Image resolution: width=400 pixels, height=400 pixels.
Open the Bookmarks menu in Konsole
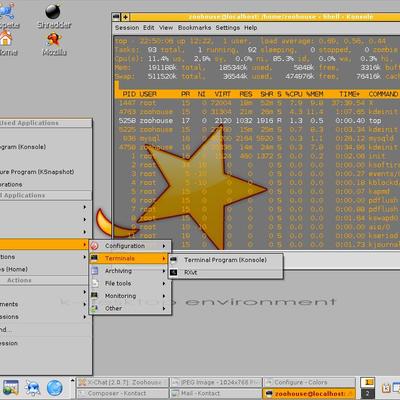[x=194, y=28]
